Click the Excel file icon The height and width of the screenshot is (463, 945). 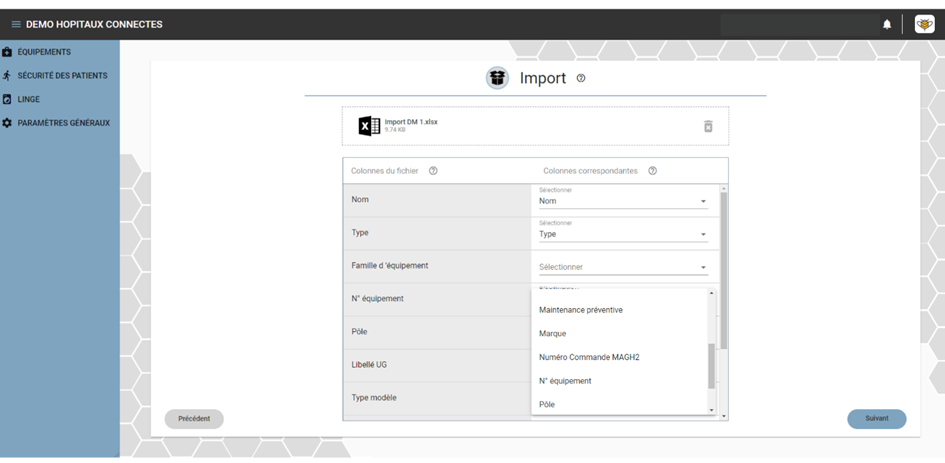click(x=369, y=126)
